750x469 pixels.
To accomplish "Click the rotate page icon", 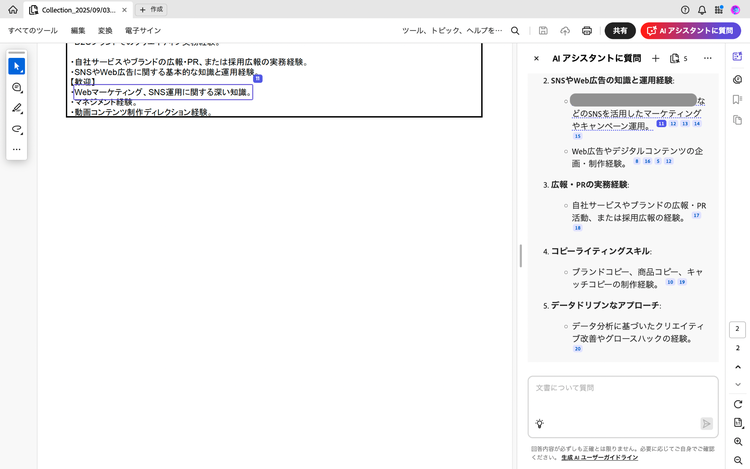I will point(737,403).
